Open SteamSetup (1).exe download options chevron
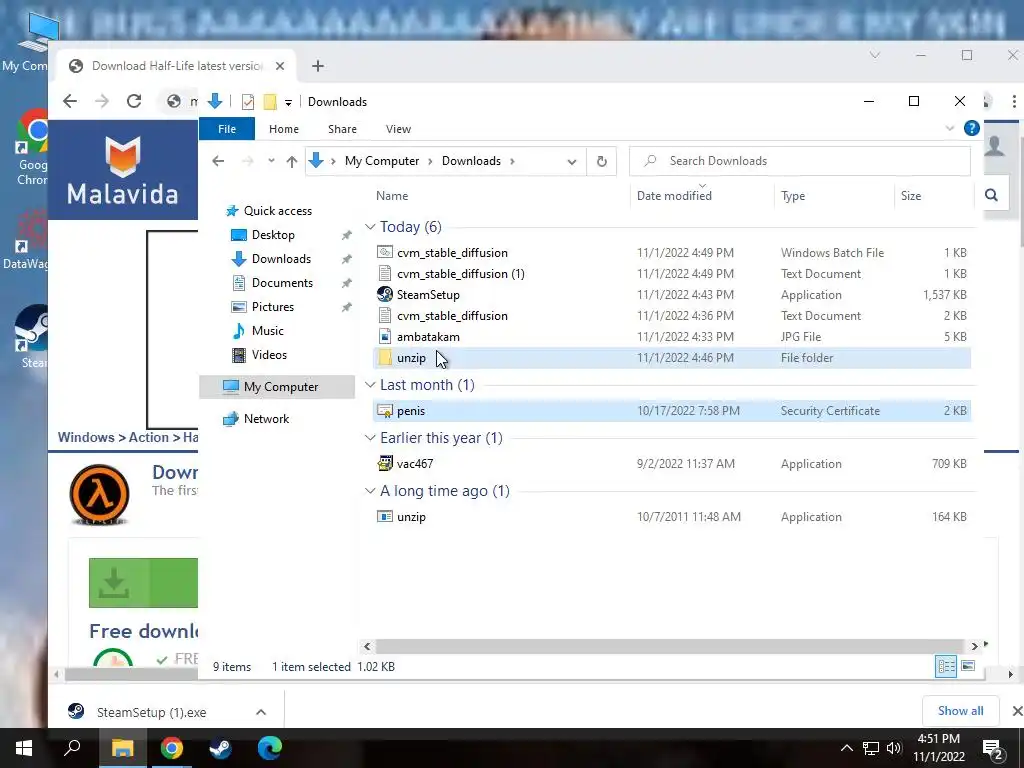The image size is (1024, 768). [x=261, y=712]
